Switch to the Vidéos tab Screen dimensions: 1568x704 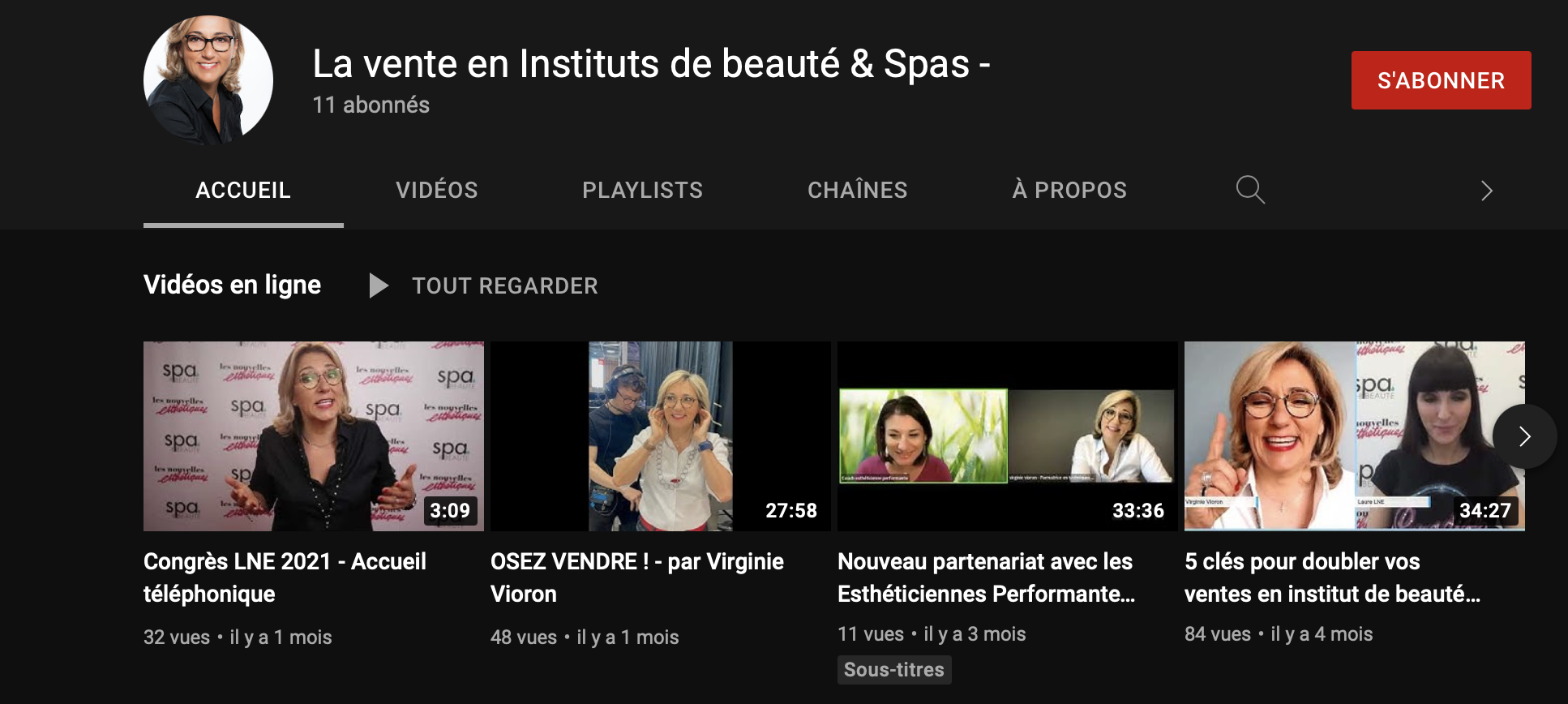(x=437, y=190)
